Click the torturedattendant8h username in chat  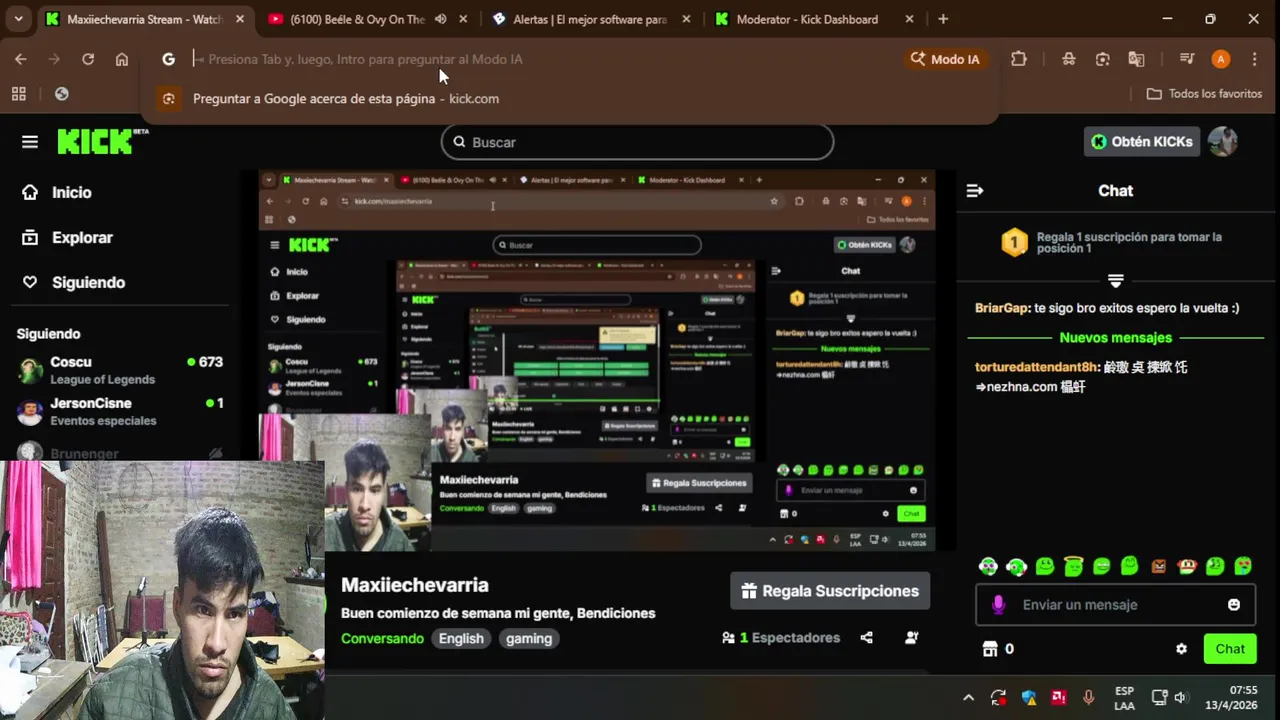tap(1038, 367)
